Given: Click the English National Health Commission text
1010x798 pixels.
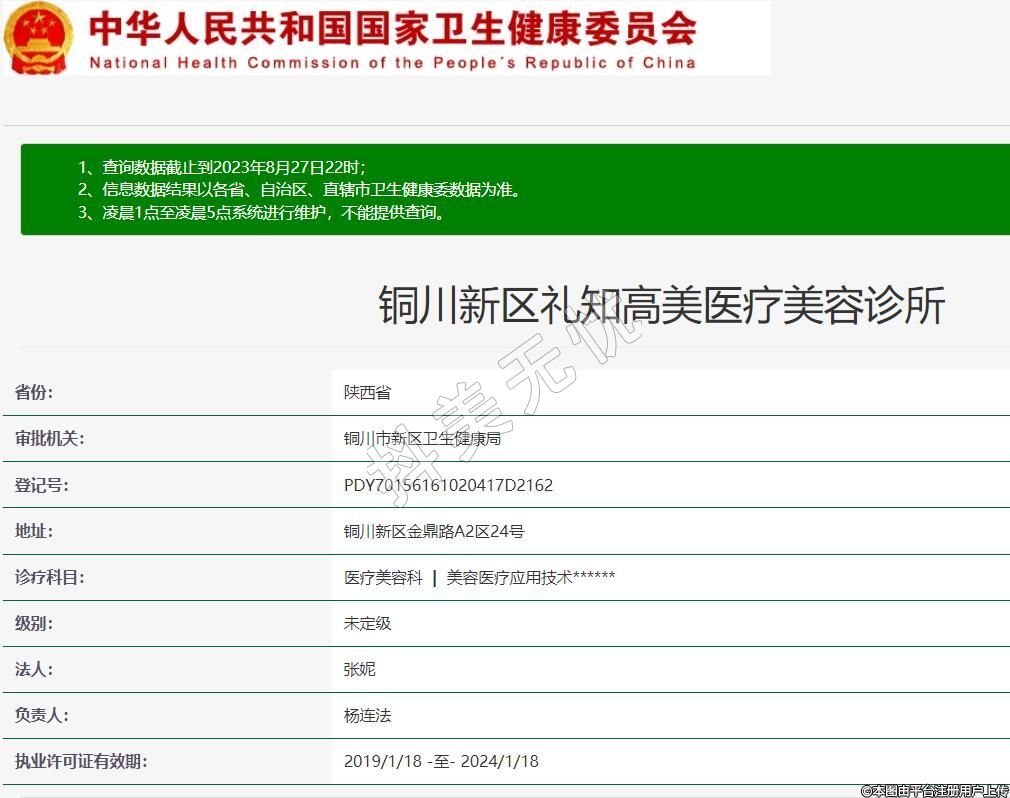Looking at the screenshot, I should pyautogui.click(x=392, y=62).
